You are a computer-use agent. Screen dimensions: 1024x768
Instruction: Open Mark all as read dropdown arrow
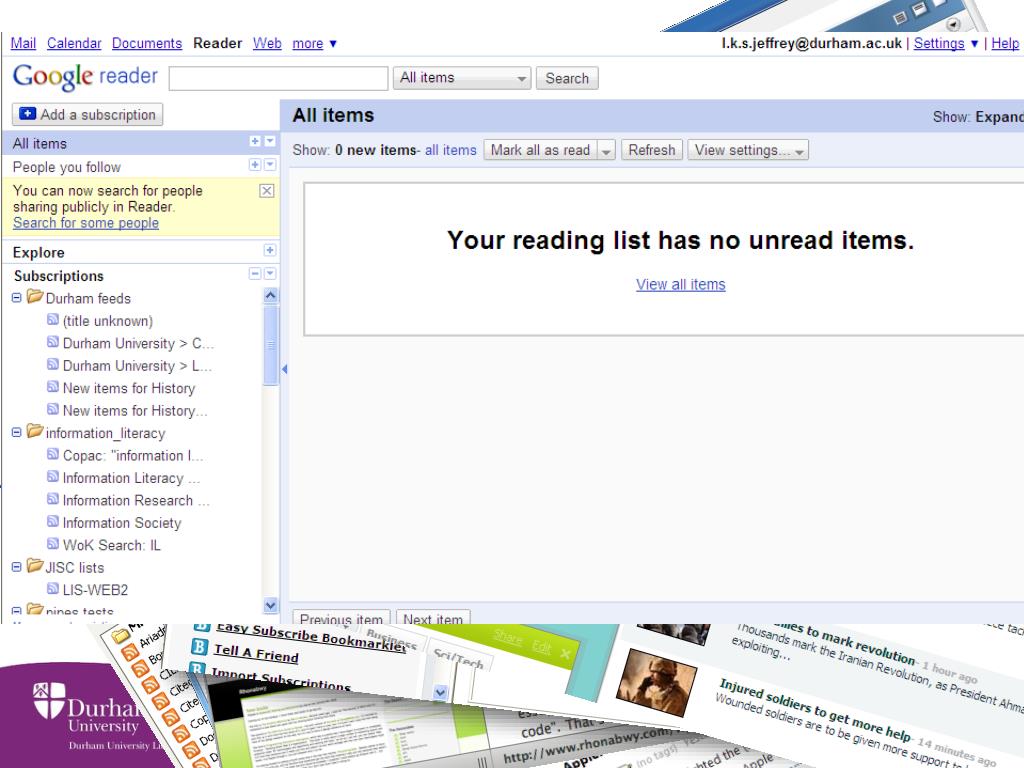[x=606, y=150]
